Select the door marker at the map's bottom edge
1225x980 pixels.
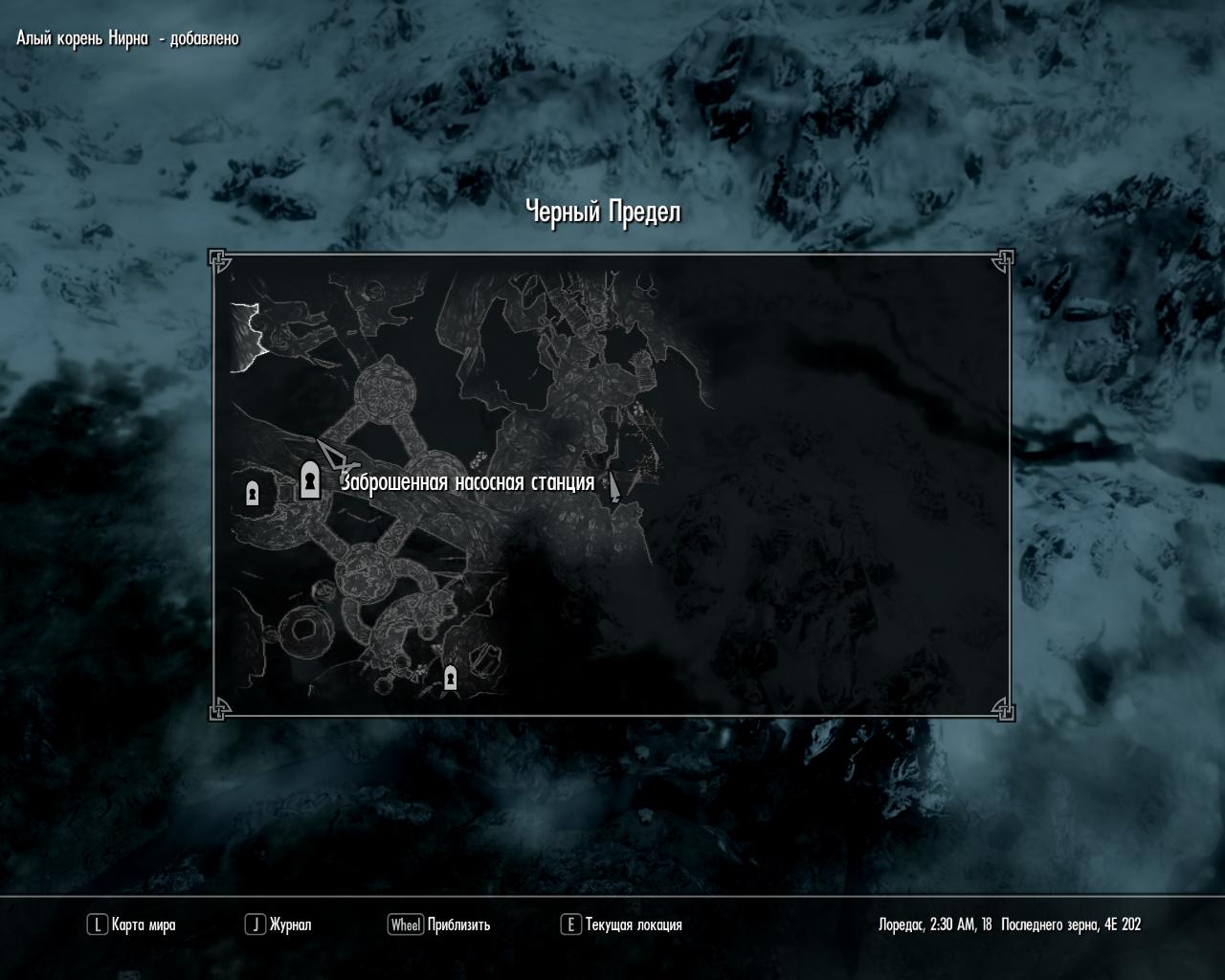click(x=450, y=678)
